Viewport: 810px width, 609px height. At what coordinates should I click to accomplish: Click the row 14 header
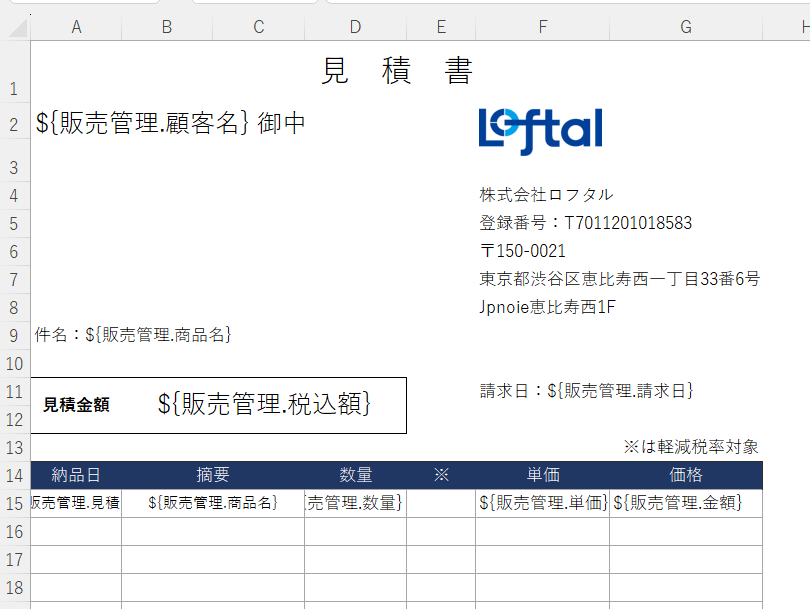click(x=14, y=475)
